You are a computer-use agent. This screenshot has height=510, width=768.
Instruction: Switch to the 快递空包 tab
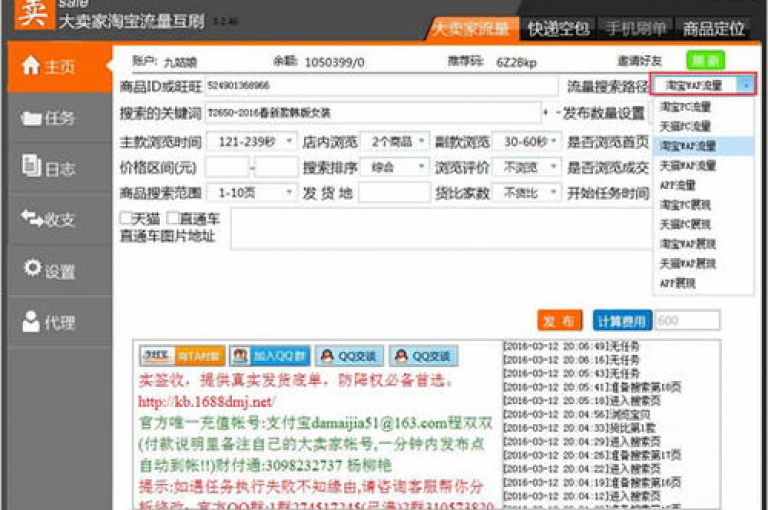coord(559,28)
